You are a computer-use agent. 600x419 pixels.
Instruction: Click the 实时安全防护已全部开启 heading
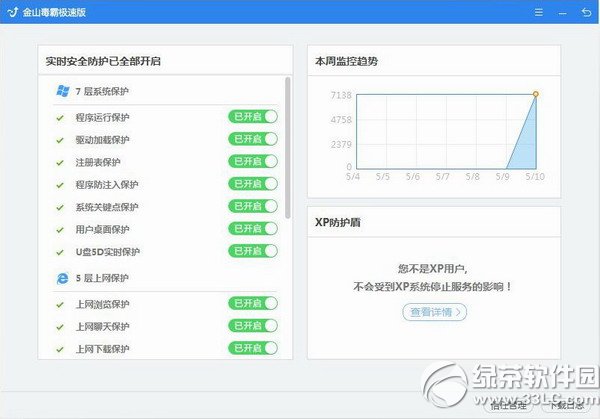pos(103,61)
